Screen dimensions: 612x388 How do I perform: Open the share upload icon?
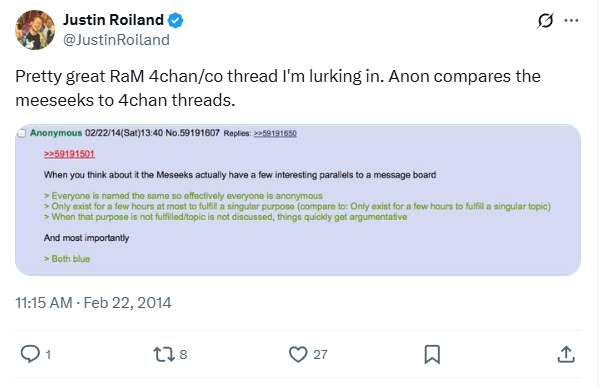(566, 354)
